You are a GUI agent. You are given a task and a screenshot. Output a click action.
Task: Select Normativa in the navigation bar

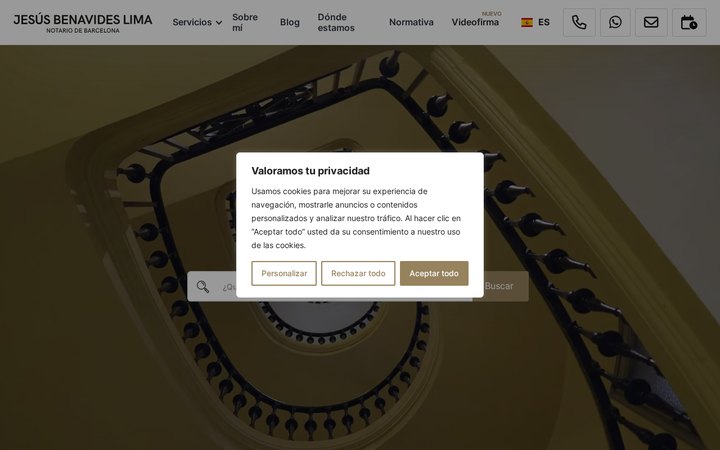[x=411, y=22]
